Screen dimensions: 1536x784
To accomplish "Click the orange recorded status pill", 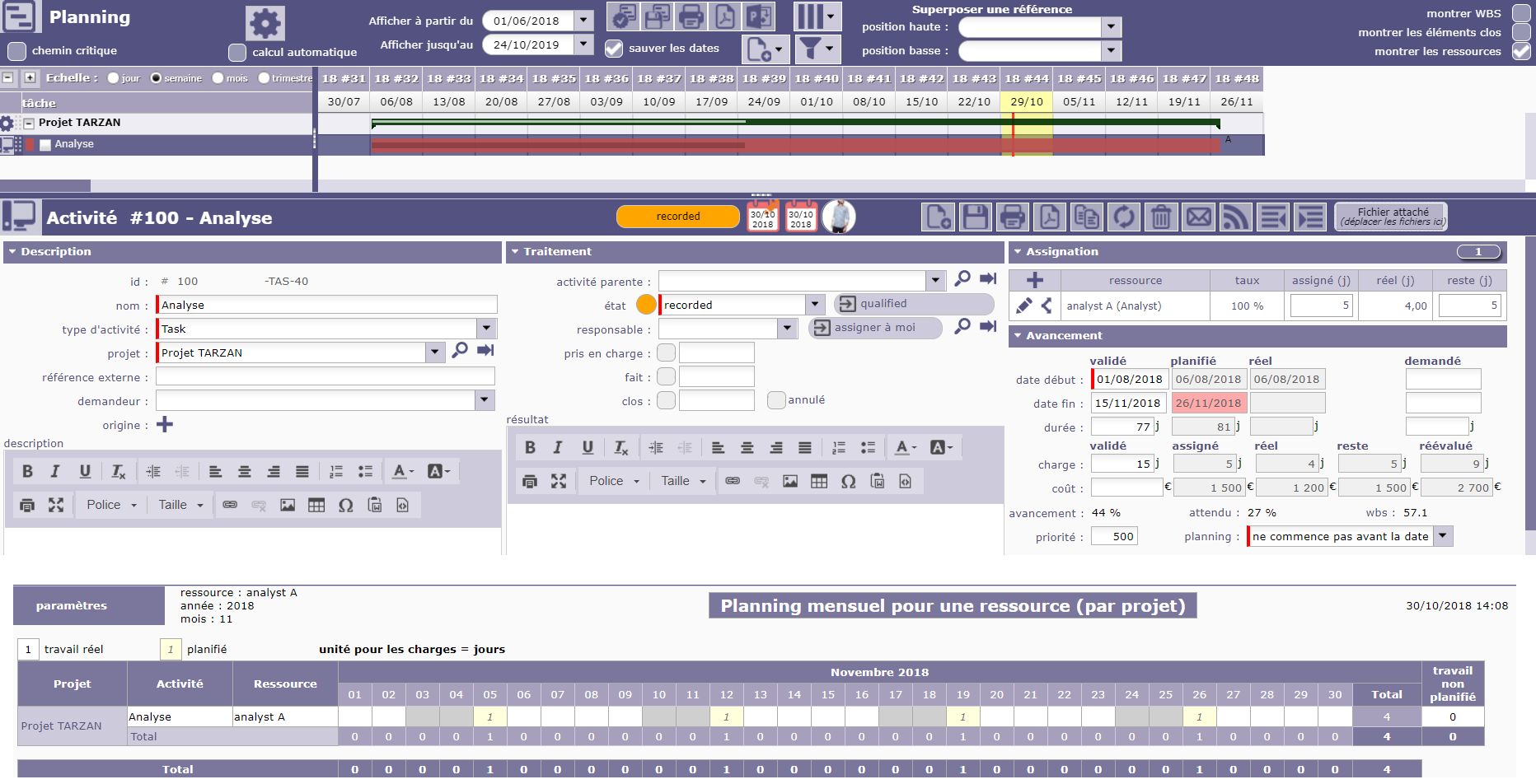I will (678, 217).
